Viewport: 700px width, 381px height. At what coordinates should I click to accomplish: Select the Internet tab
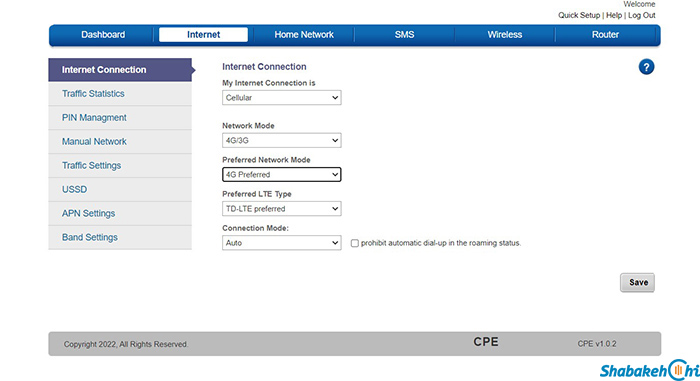[x=204, y=35]
